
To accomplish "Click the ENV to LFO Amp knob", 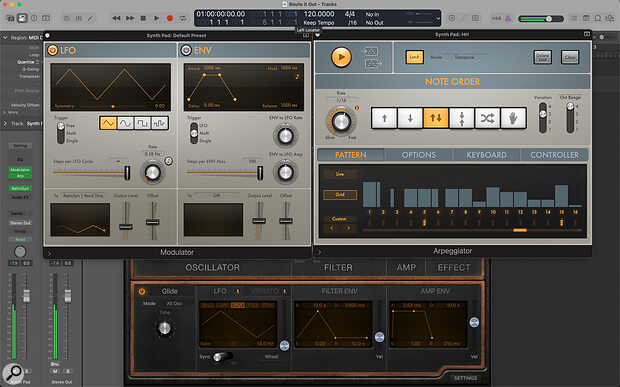I will coord(285,172).
